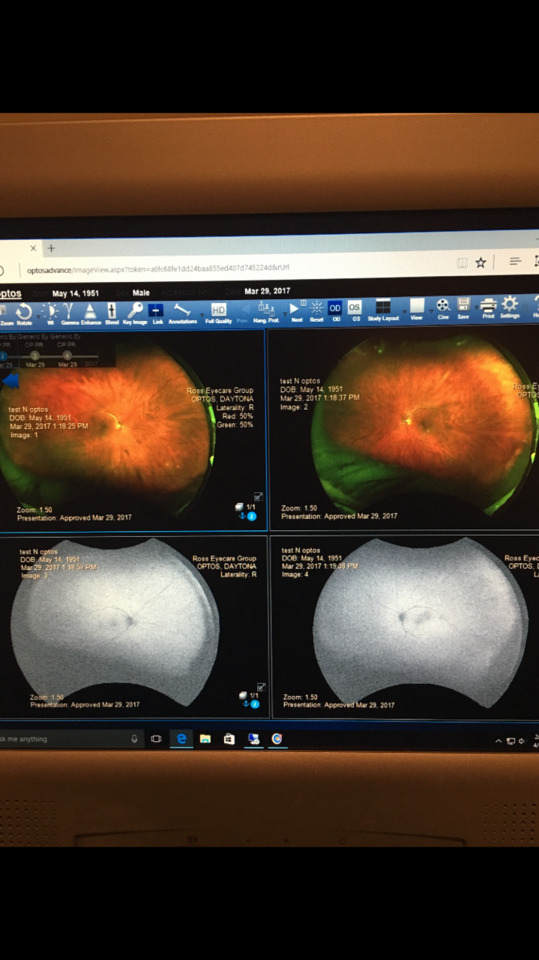This screenshot has width=539, height=960.
Task: Open Microsoft Edge from taskbar
Action: tap(182, 739)
